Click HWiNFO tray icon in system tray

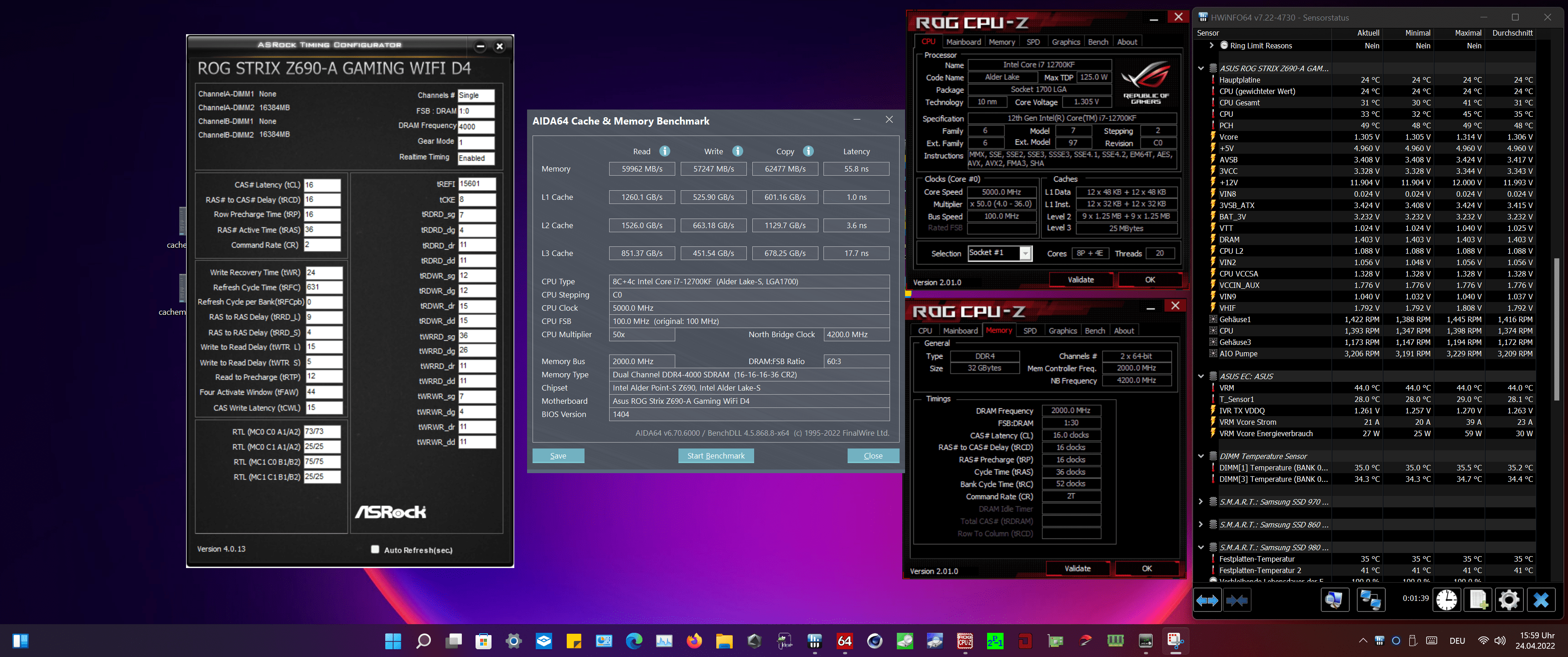[x=1379, y=641]
